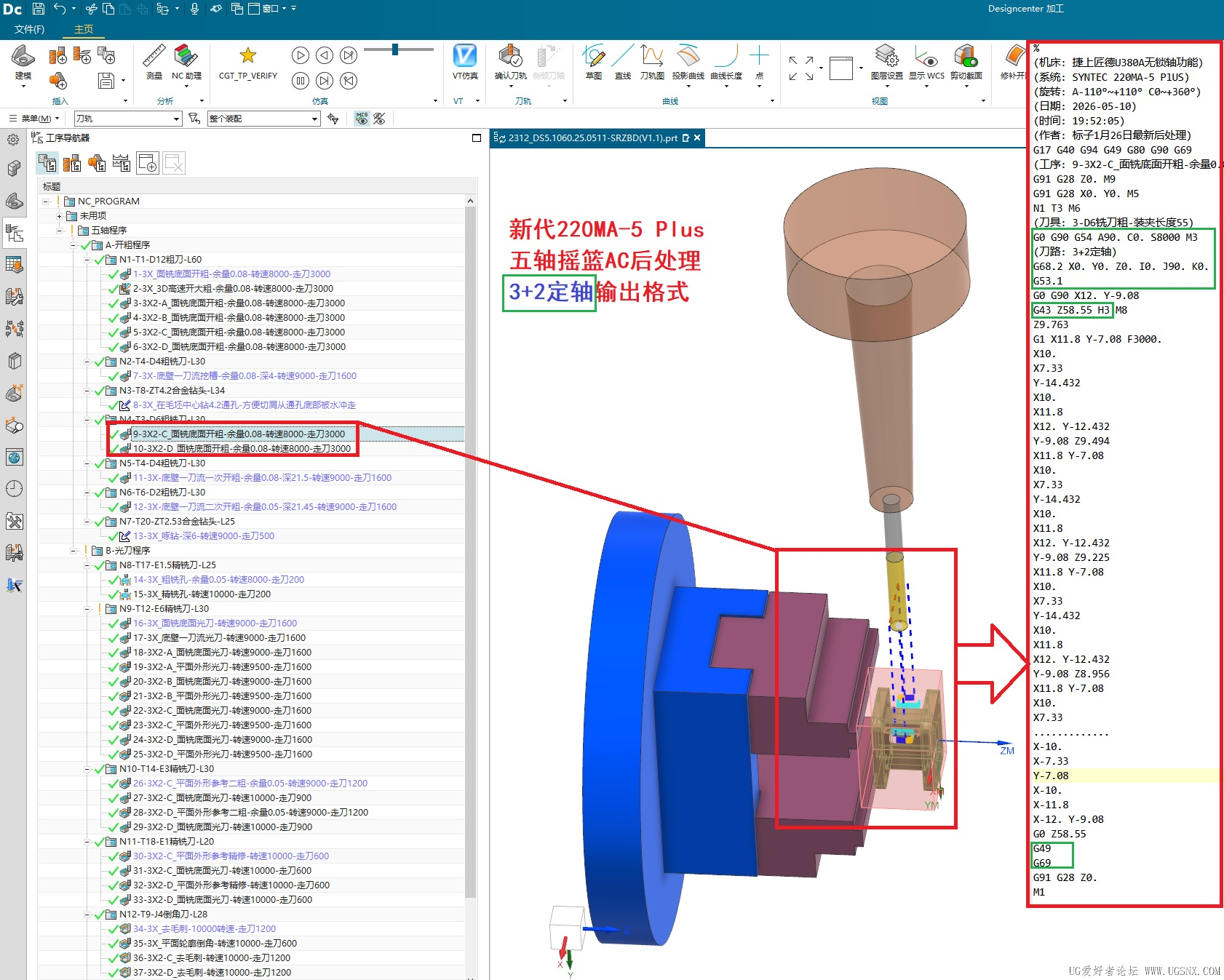Toggle 显示 WCS display icon
This screenshot has height=980, width=1224.
coord(926,56)
